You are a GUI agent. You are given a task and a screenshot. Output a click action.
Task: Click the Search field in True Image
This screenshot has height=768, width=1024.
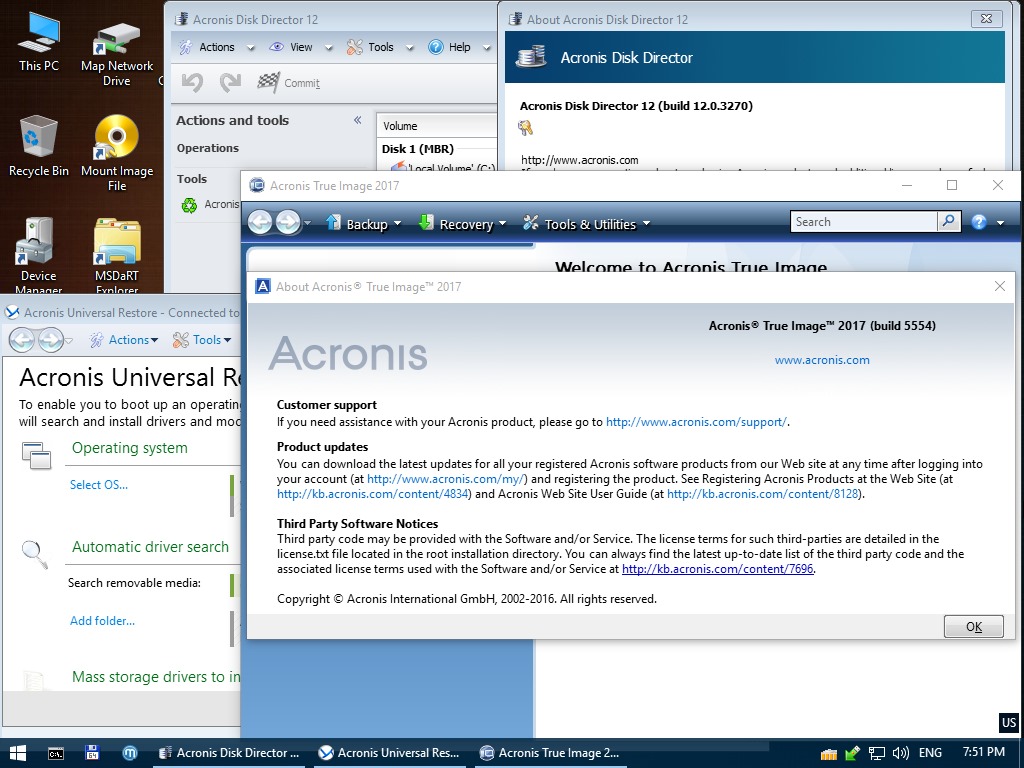pyautogui.click(x=863, y=221)
